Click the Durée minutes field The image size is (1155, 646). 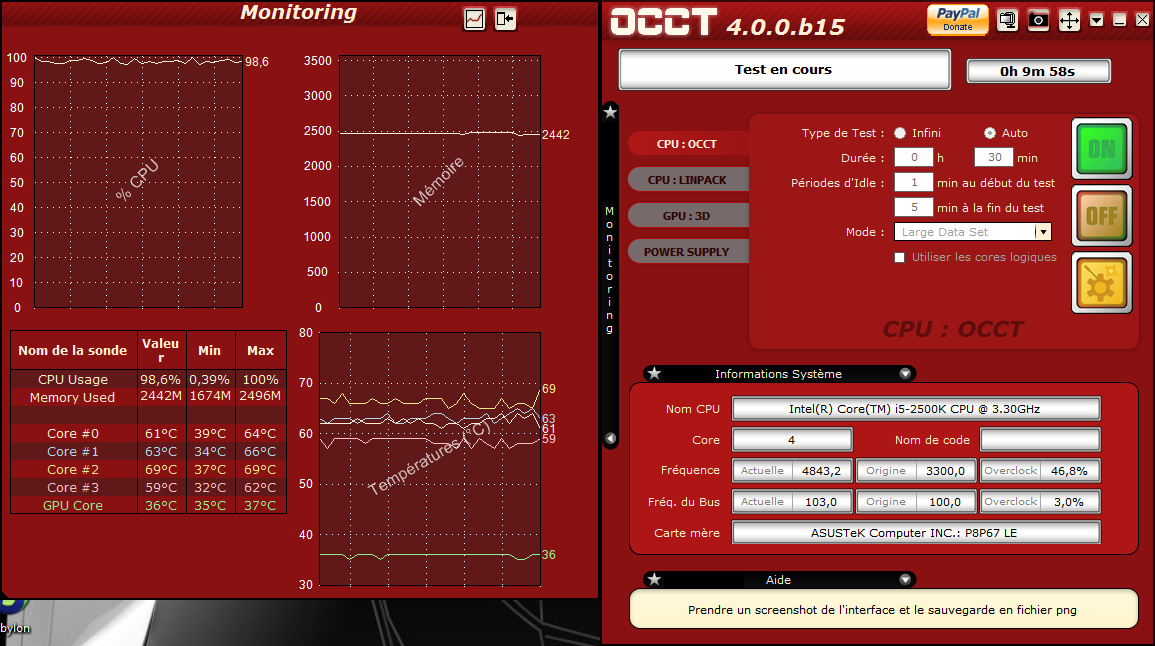(993, 158)
